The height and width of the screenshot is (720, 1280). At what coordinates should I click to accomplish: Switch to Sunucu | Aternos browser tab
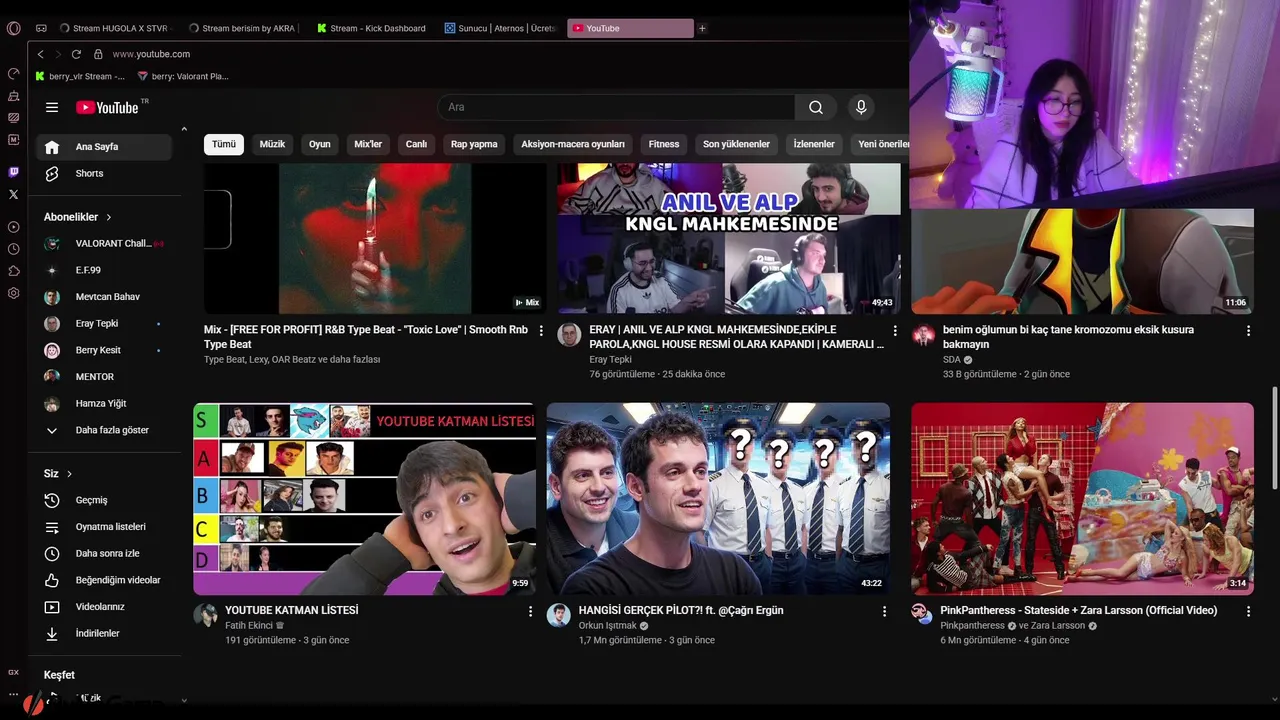click(500, 28)
